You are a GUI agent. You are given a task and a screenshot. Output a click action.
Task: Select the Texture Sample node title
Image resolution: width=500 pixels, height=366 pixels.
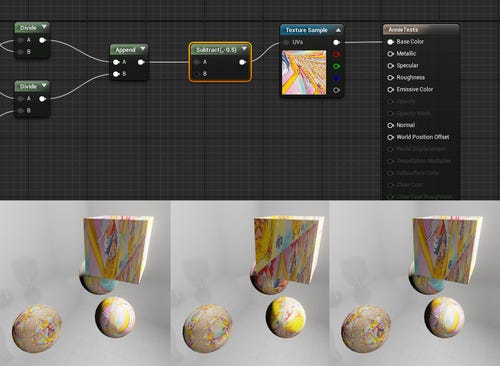(x=306, y=30)
